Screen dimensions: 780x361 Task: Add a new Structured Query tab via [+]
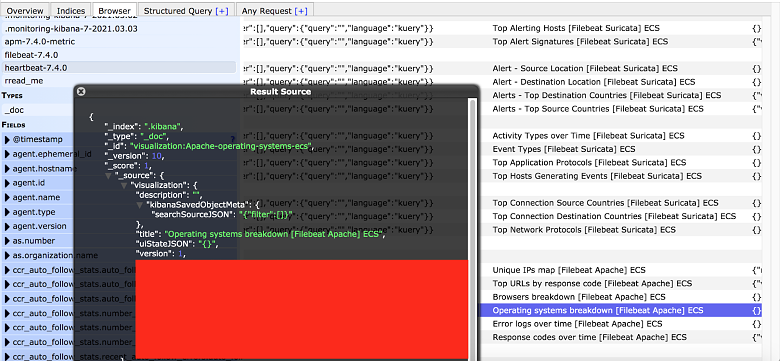[x=222, y=10]
